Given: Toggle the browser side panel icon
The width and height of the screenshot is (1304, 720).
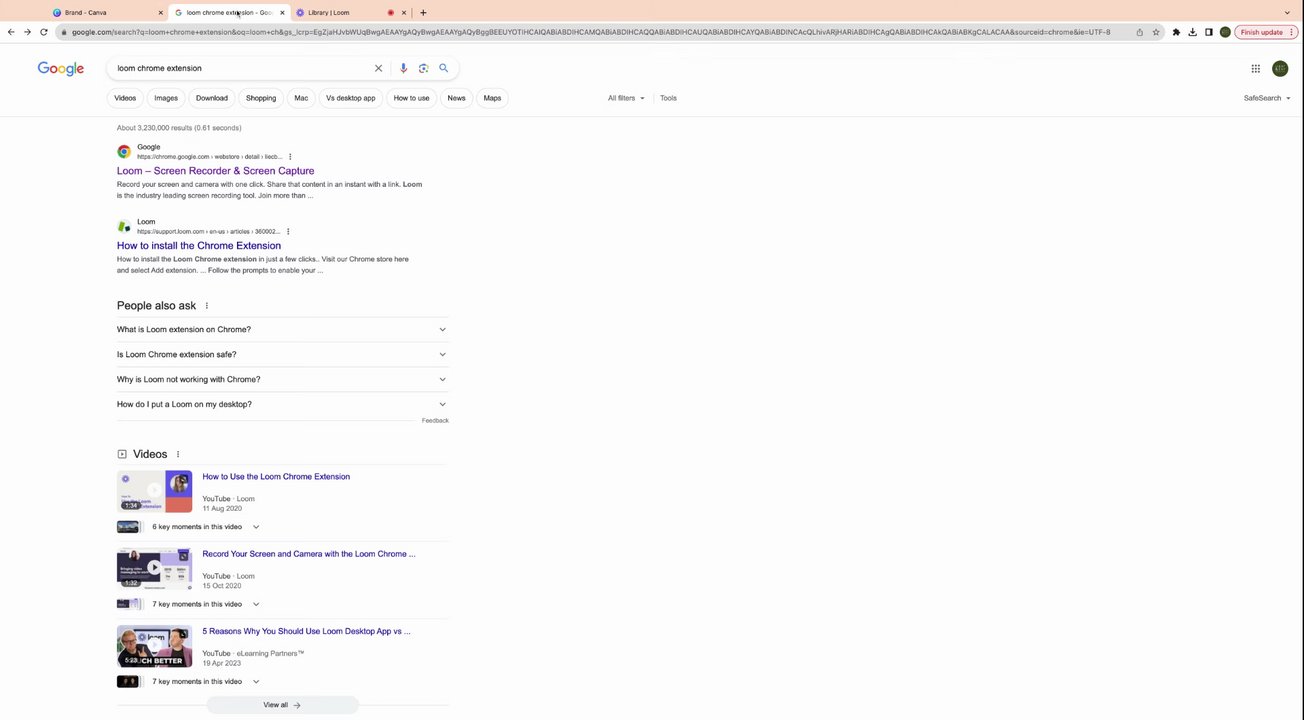Looking at the screenshot, I should coord(1208,32).
